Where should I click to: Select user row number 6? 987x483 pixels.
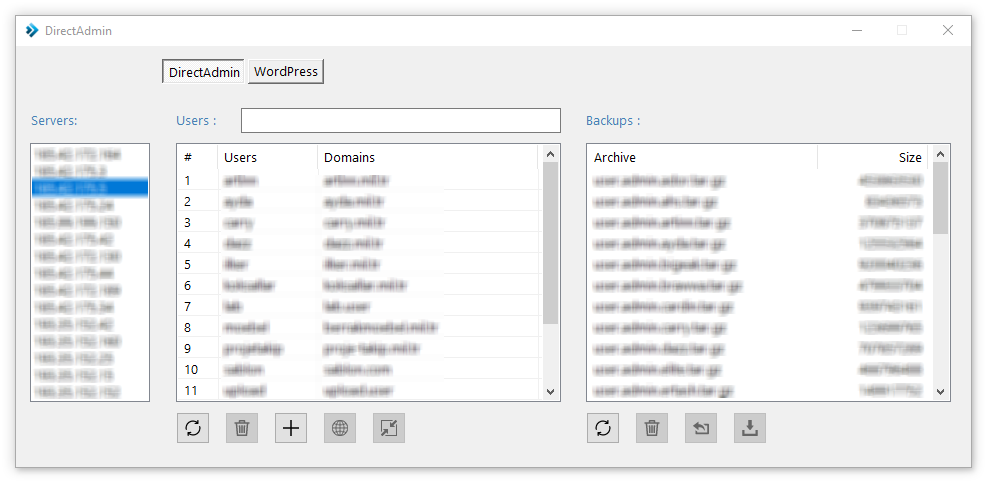(x=358, y=285)
